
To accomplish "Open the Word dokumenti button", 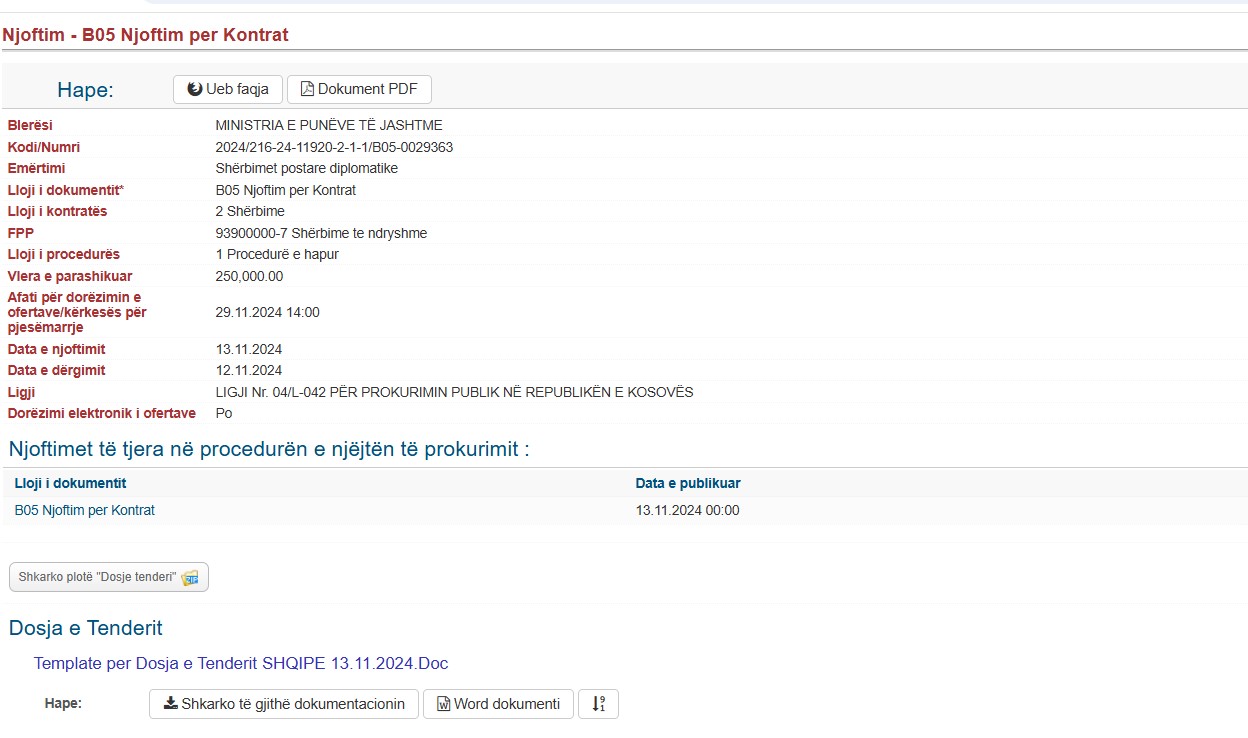I will pyautogui.click(x=498, y=704).
